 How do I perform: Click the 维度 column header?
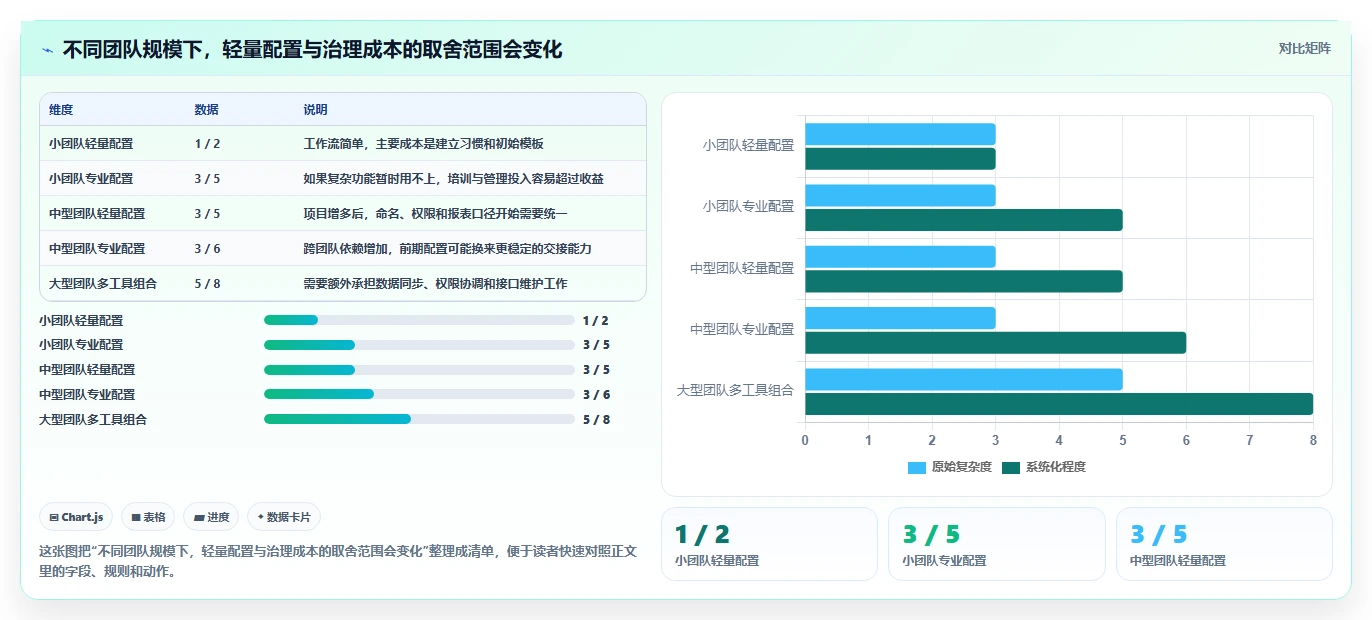[61, 110]
